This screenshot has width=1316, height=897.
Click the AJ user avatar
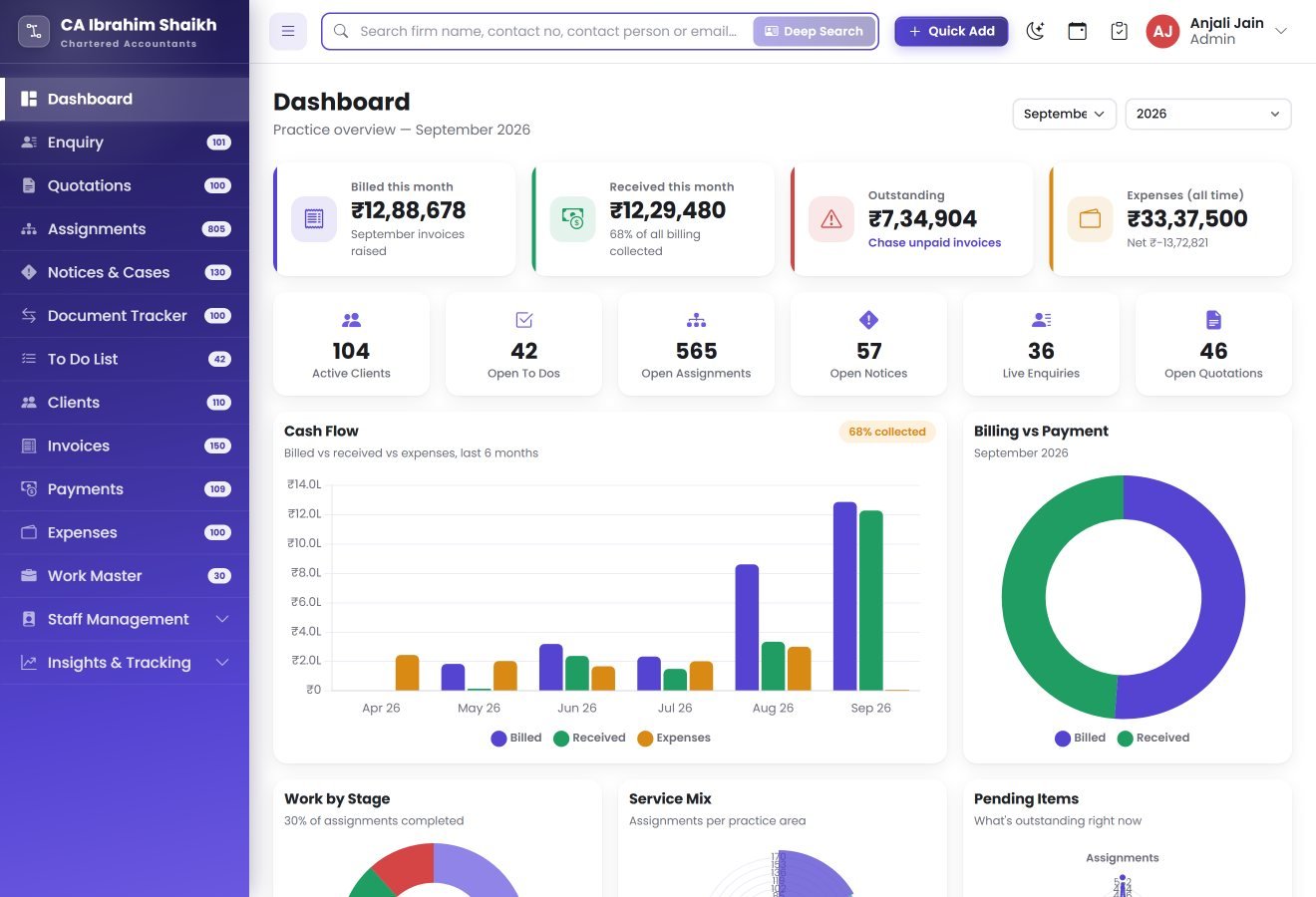[x=1162, y=31]
